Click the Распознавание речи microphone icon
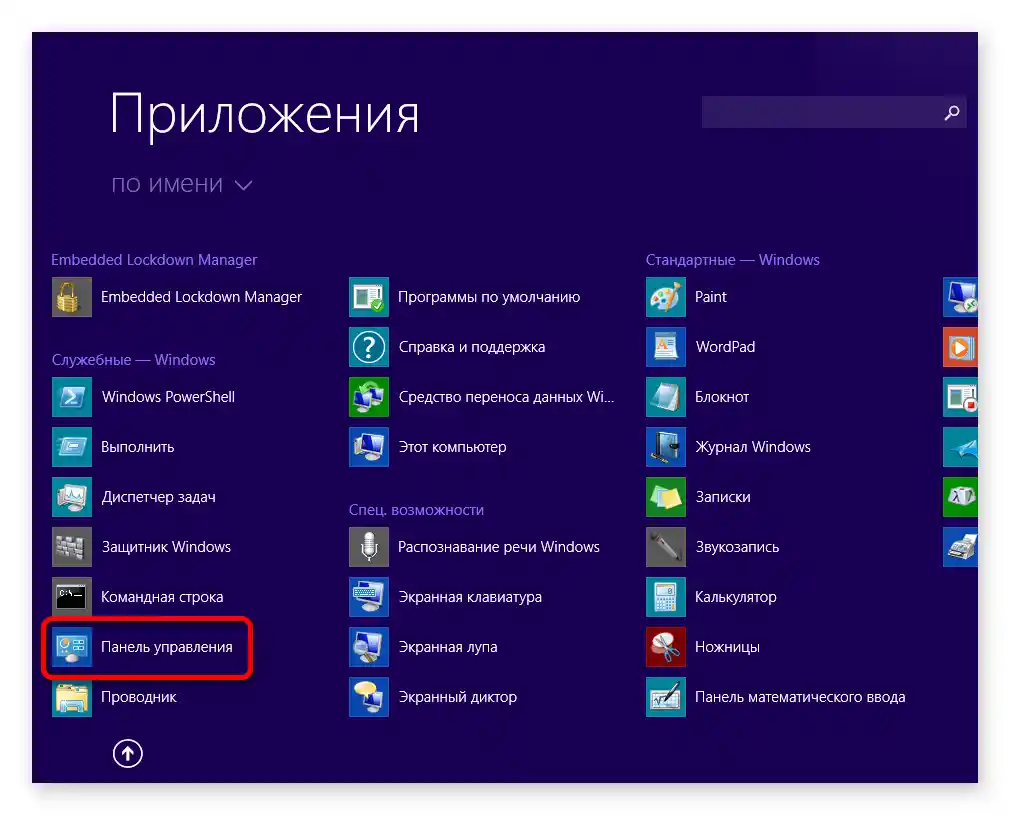Screen dimensions: 1010x815 (x=369, y=547)
